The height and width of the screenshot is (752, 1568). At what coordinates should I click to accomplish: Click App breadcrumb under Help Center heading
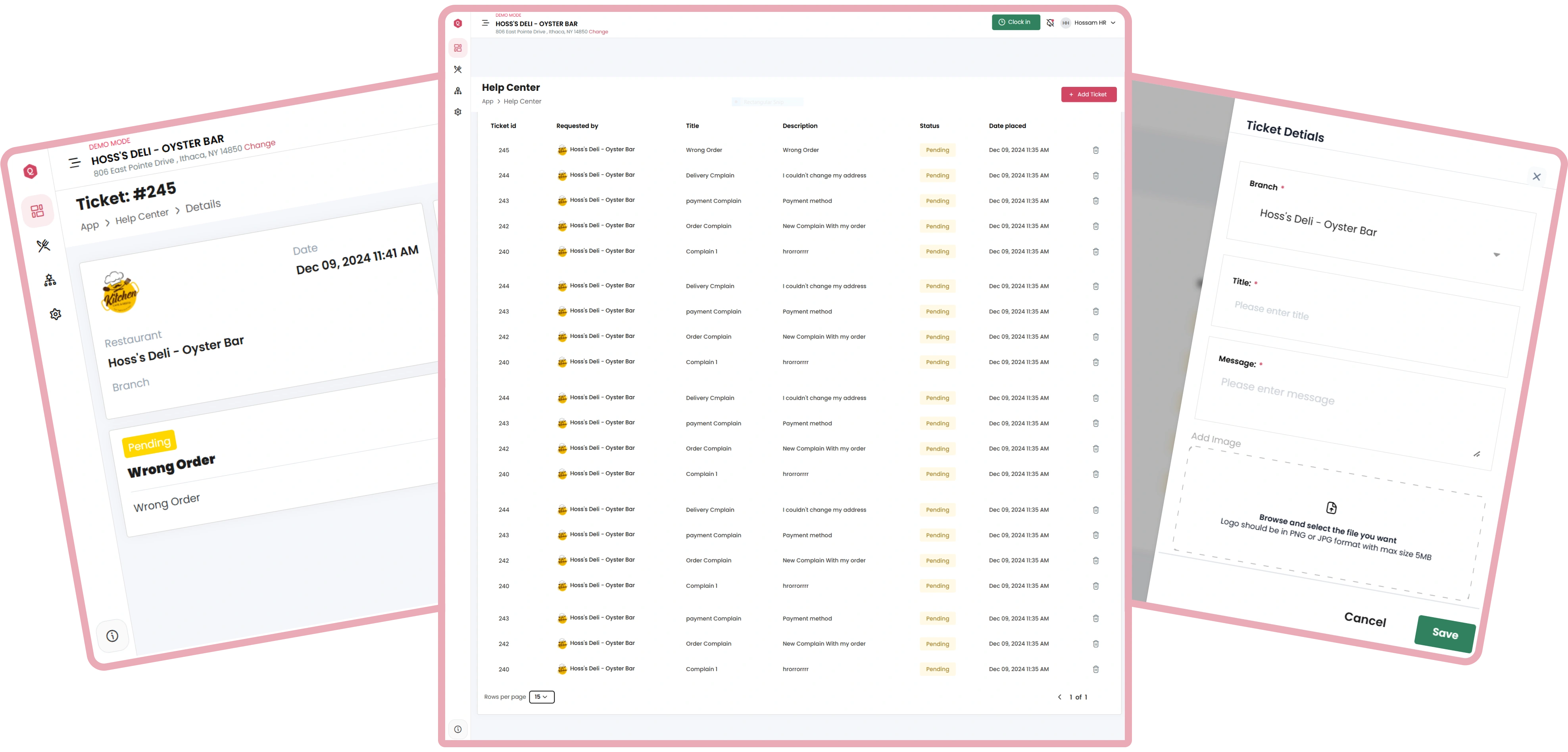pos(488,102)
